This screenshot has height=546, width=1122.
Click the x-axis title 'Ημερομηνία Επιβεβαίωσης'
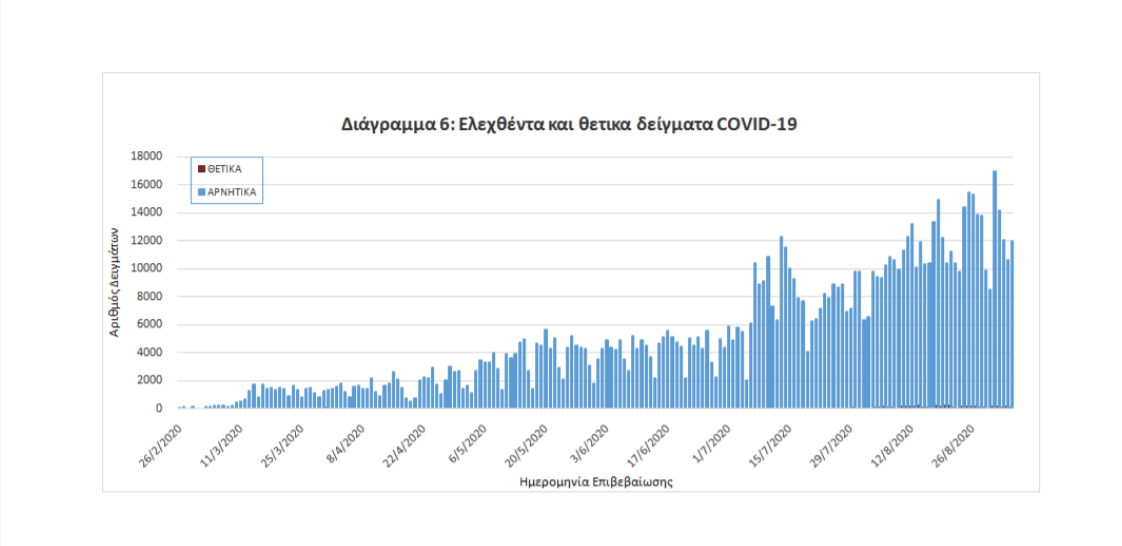(595, 481)
